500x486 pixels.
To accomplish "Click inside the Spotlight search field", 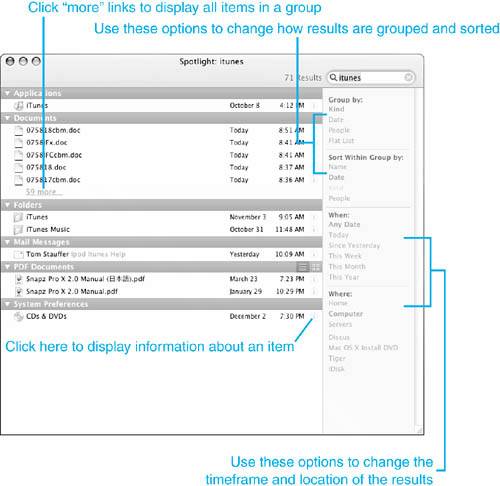I will 371,78.
